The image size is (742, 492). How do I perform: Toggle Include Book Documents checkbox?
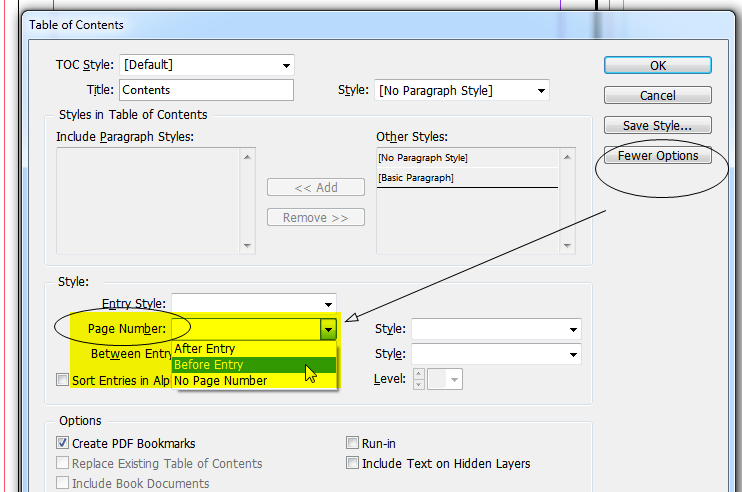(62, 483)
